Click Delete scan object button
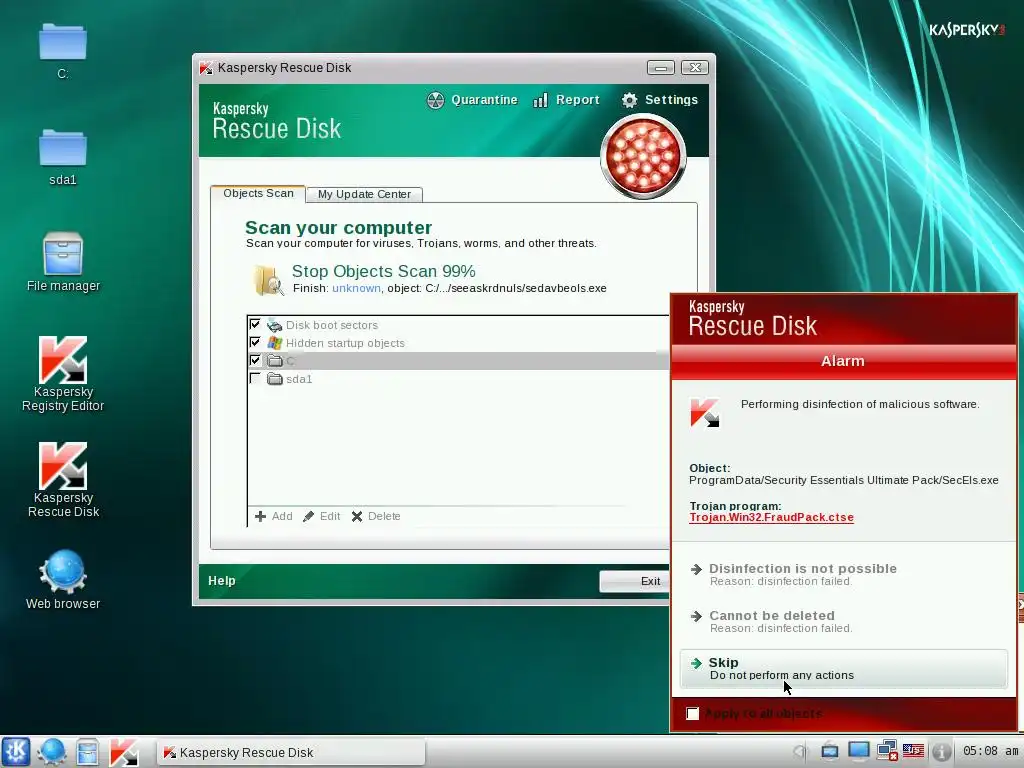Viewport: 1024px width, 768px height. pos(376,516)
